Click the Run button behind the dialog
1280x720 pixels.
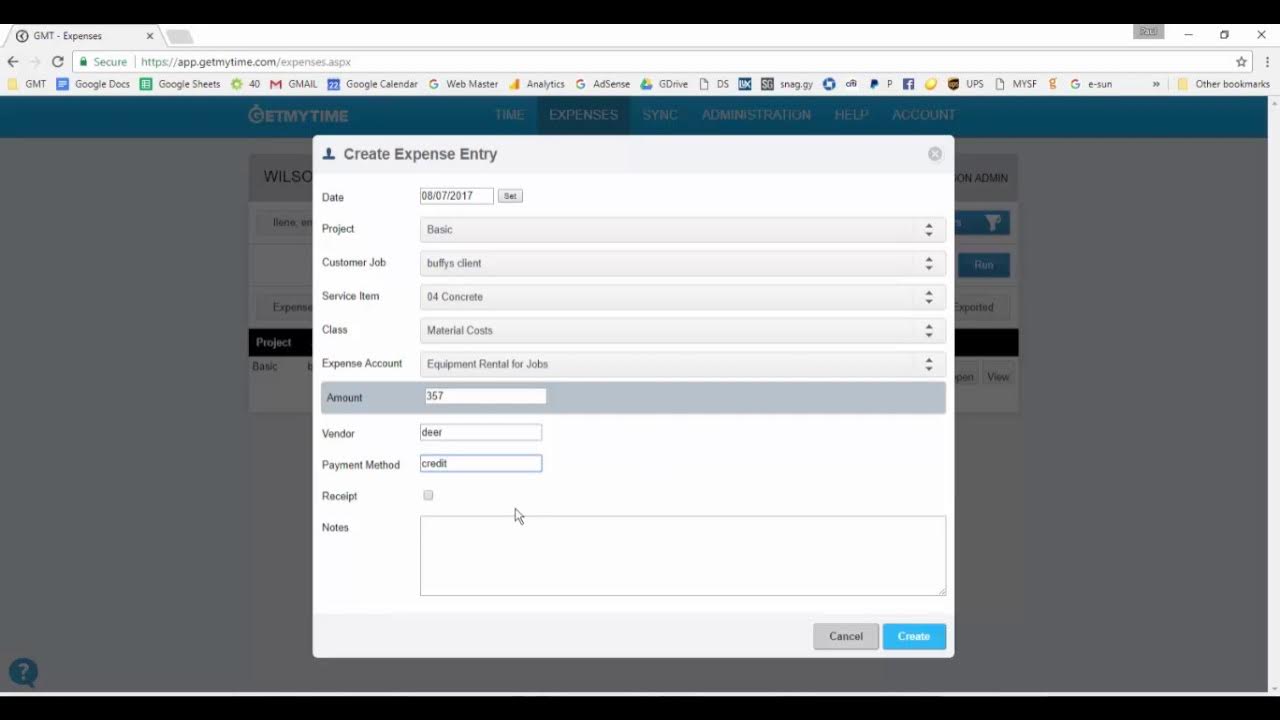(984, 265)
